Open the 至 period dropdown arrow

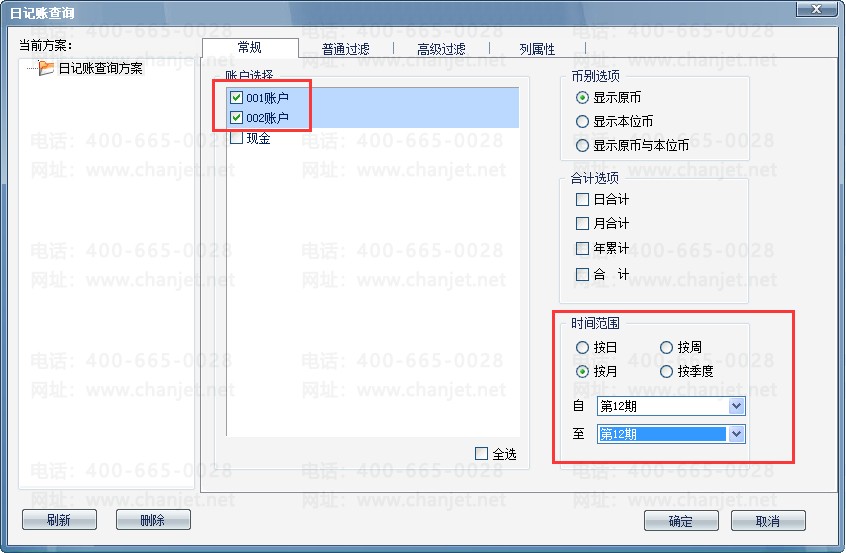click(x=736, y=434)
